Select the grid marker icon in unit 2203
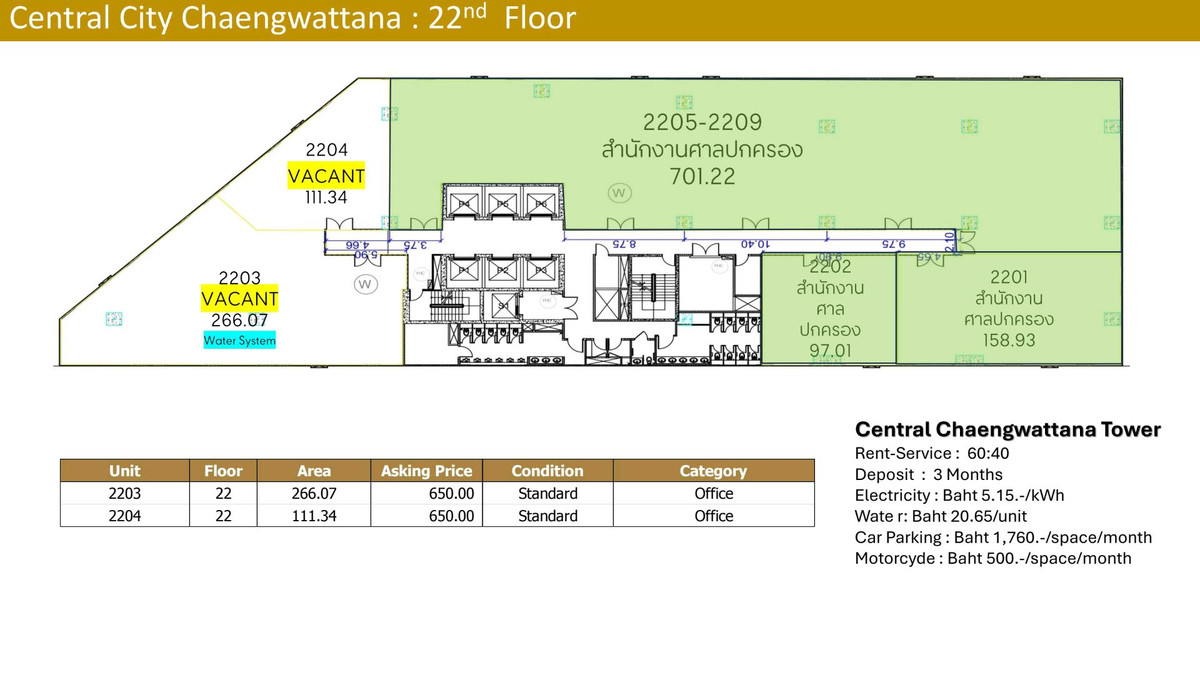 click(x=114, y=318)
